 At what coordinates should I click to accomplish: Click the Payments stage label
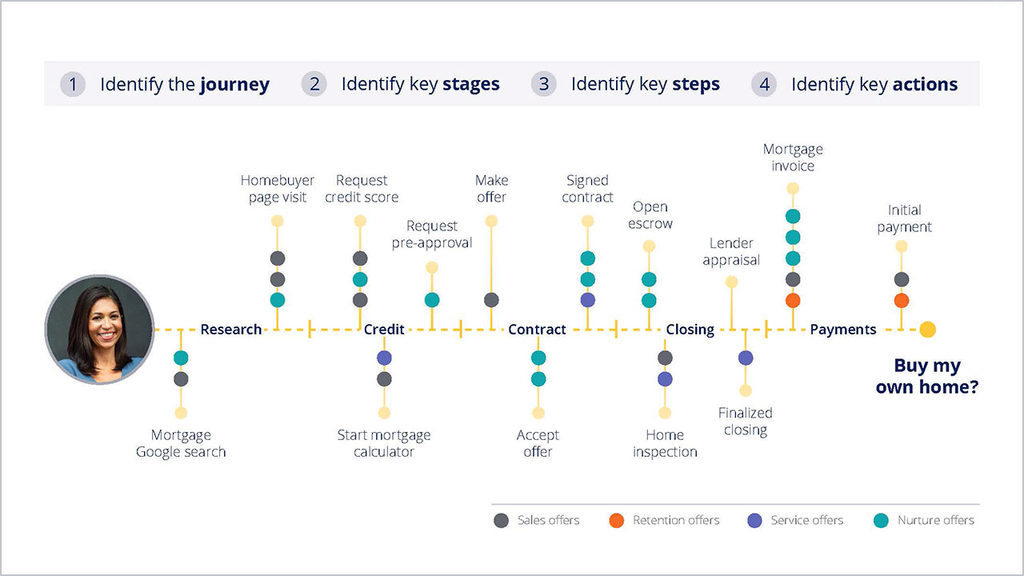843,329
